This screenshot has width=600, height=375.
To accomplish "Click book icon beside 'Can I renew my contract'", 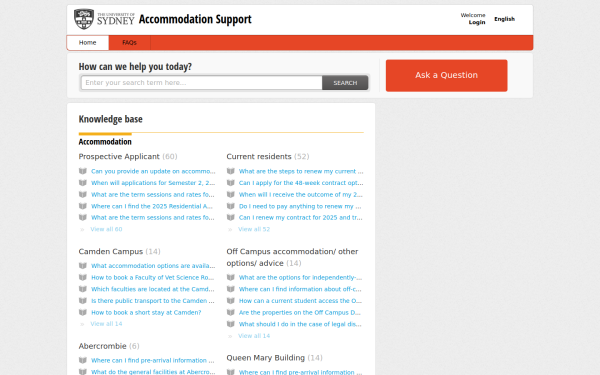I will [x=231, y=217].
